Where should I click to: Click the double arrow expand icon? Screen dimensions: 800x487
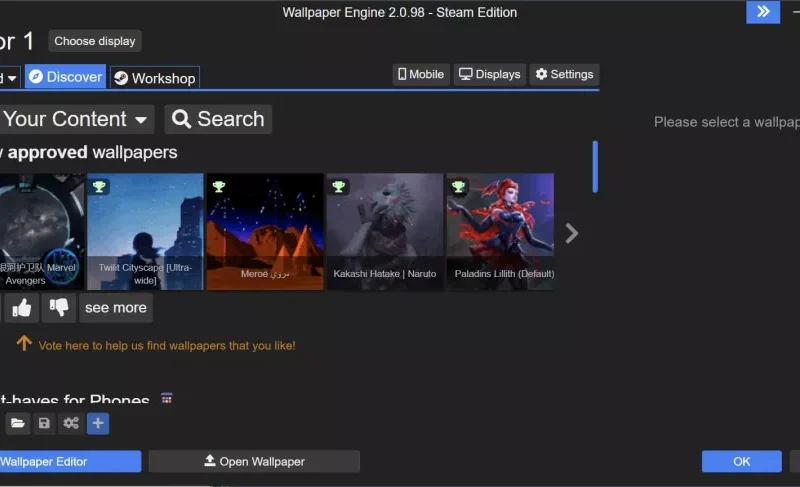763,12
